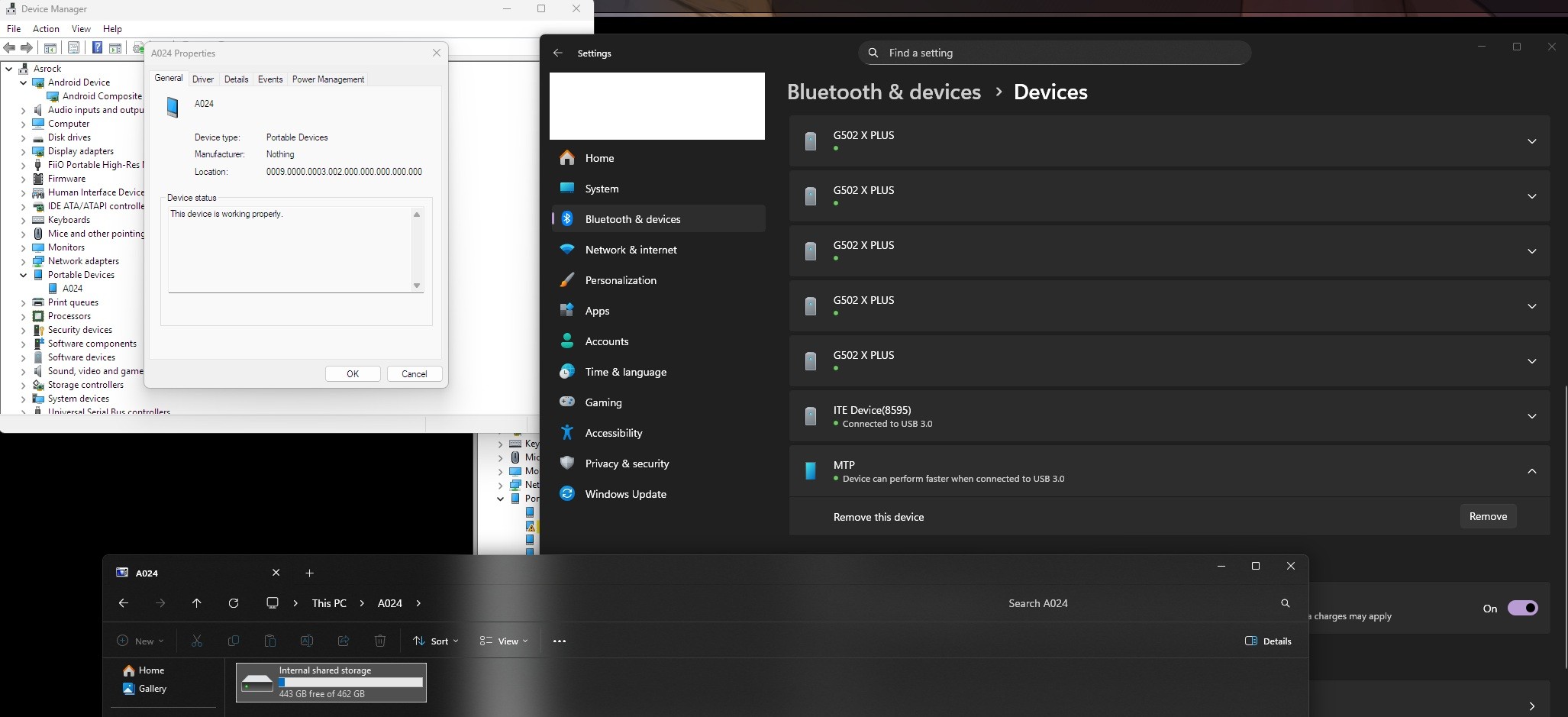
Task: Open the Sort dropdown in File Explorer
Action: click(435, 641)
